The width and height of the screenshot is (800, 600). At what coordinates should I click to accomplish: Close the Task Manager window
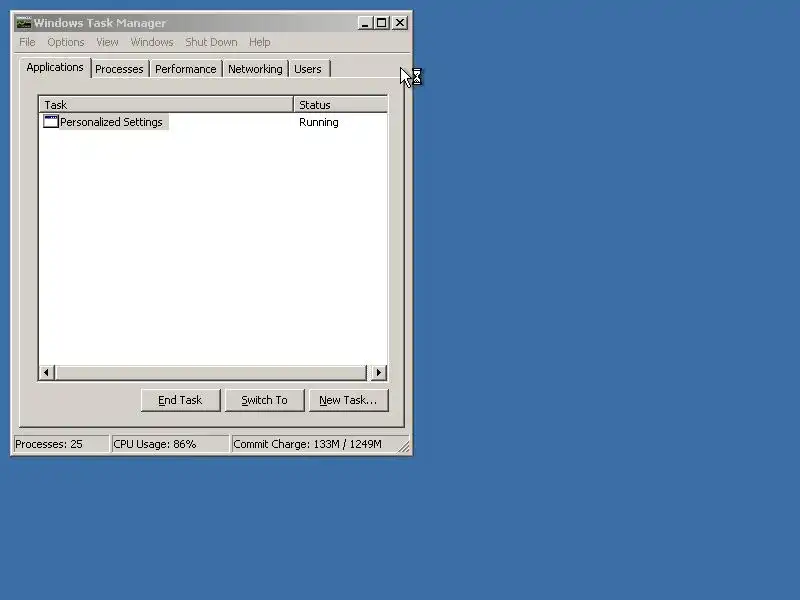coord(400,23)
